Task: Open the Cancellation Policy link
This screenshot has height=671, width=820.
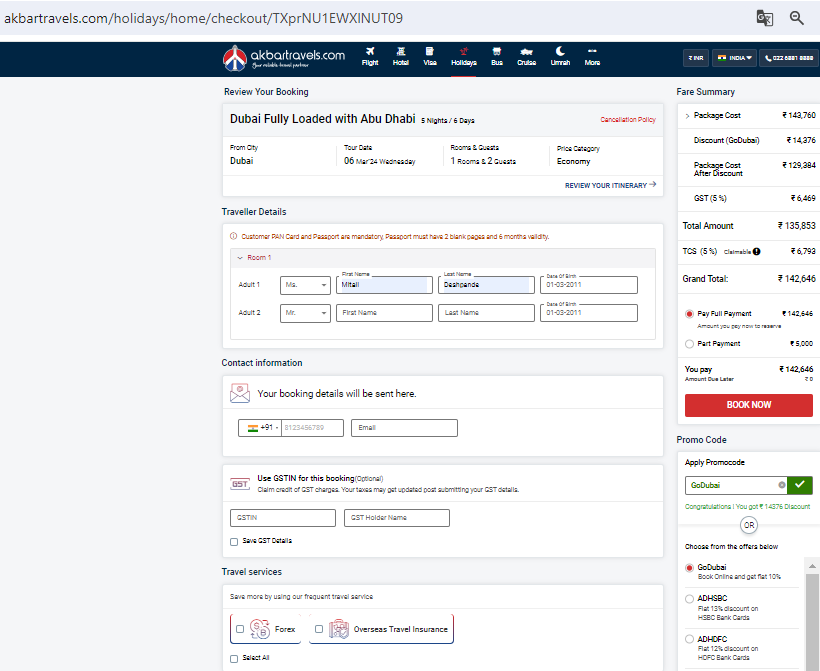Action: 628,120
